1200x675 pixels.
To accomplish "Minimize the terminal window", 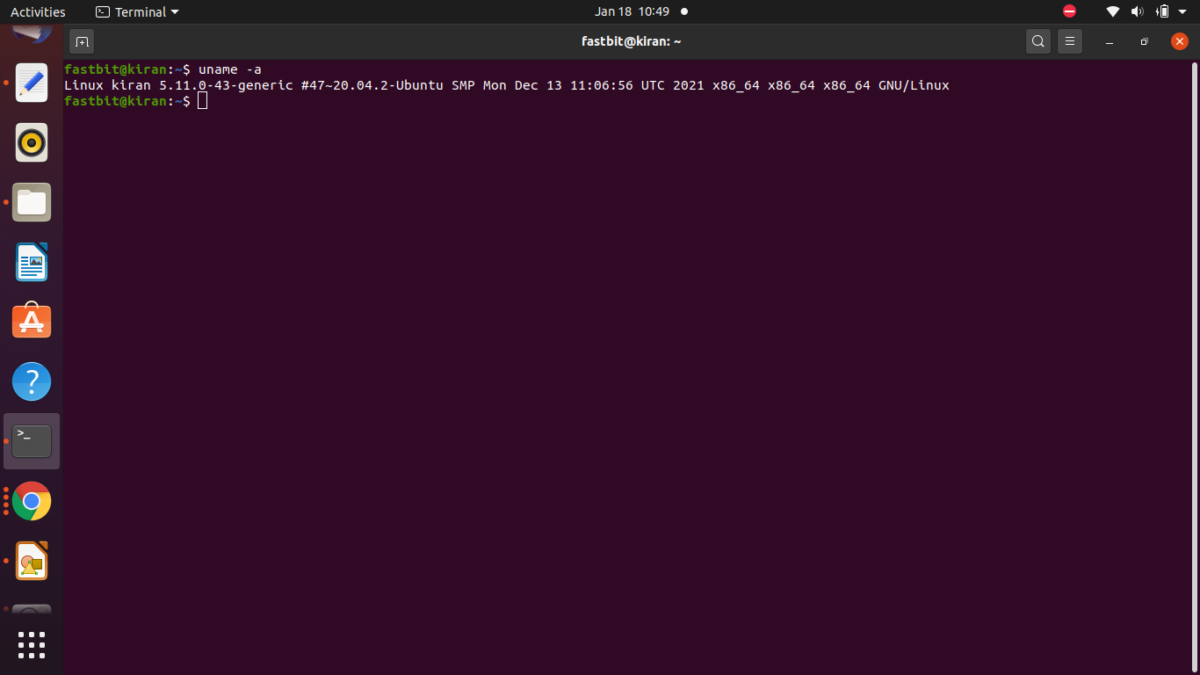I will point(1110,42).
